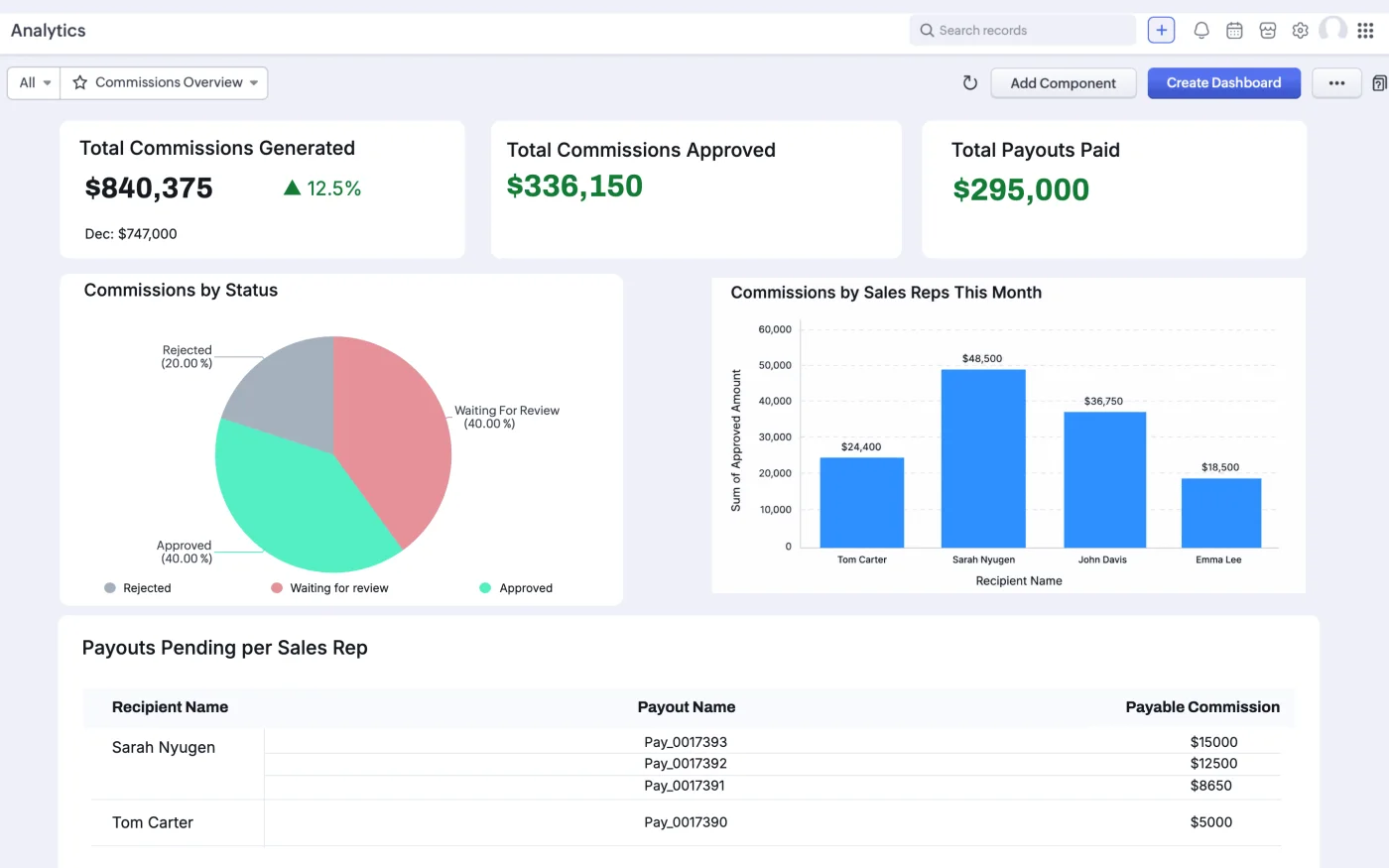Open payout Pay_0017392
This screenshot has height=868, width=1389.
point(686,764)
